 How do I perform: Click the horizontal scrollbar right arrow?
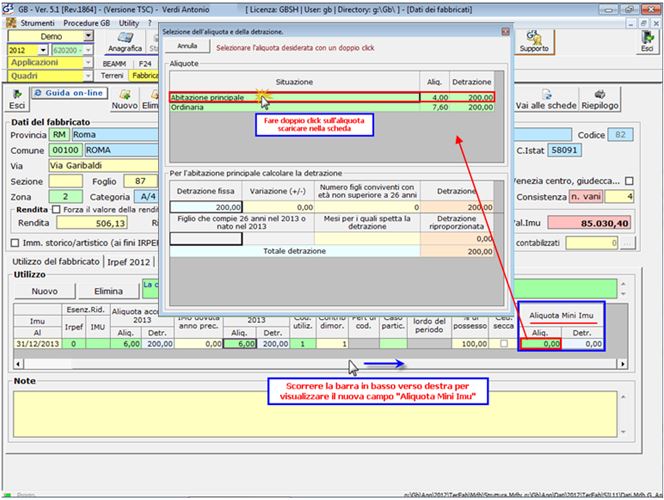622,364
